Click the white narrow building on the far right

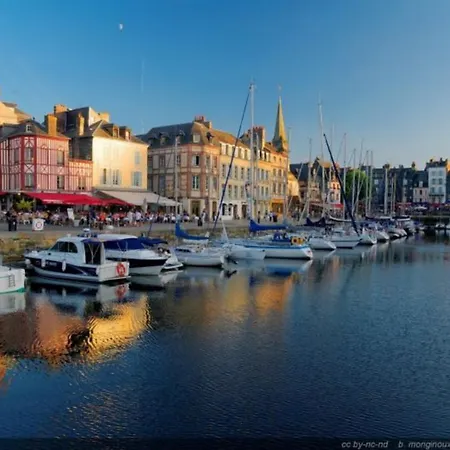click(437, 181)
